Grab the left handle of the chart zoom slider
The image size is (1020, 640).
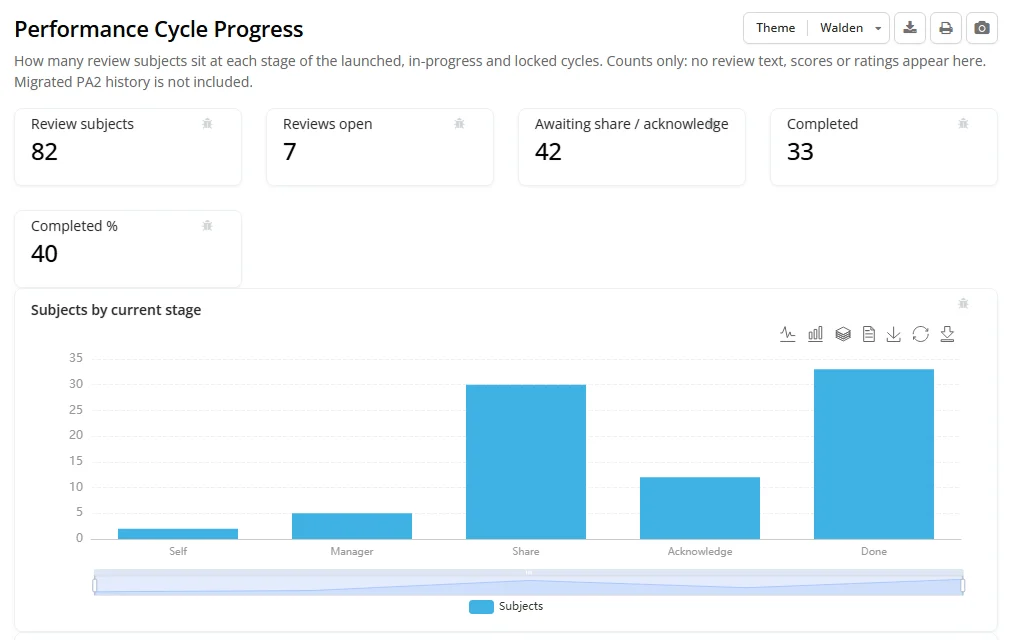95,585
